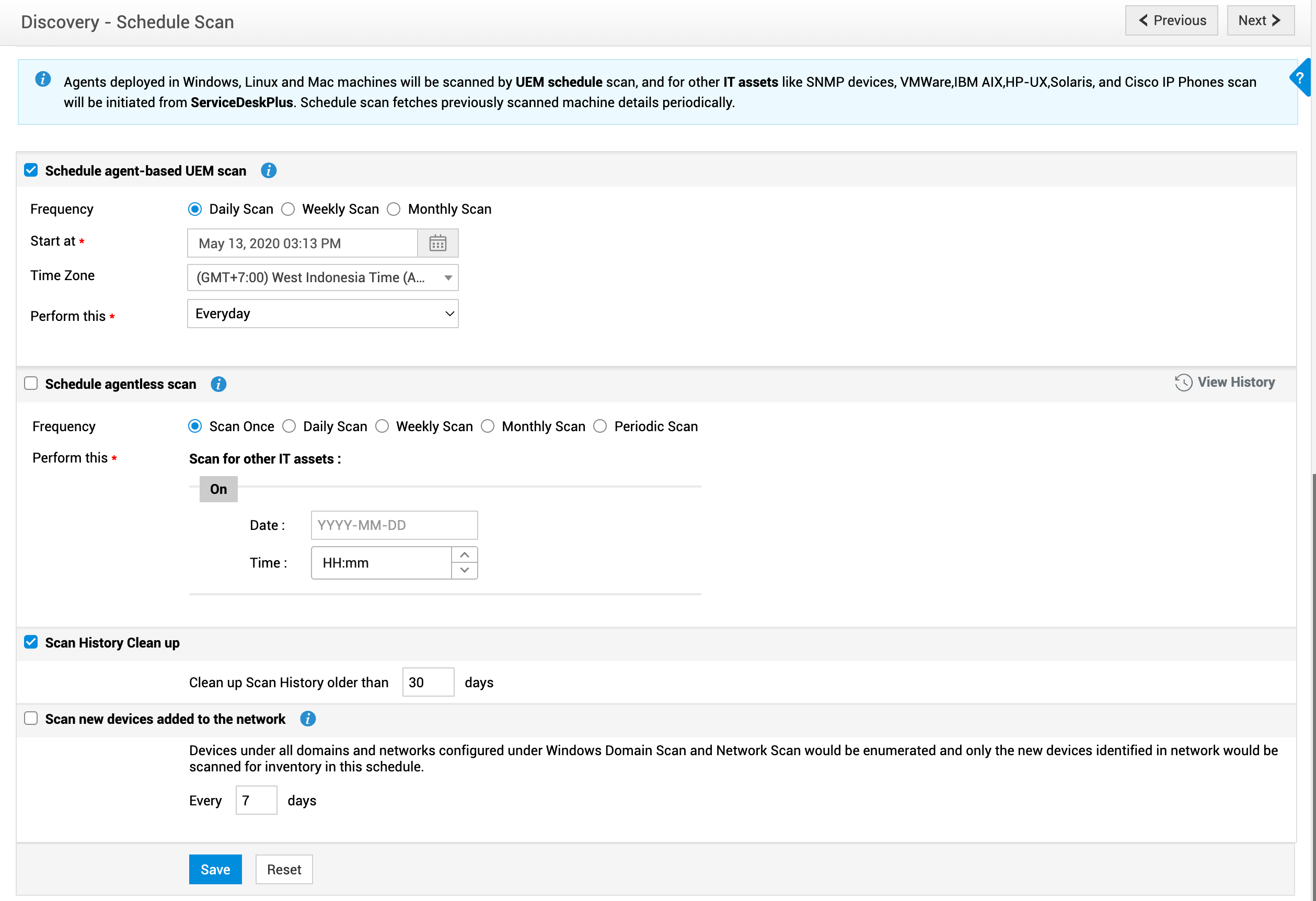The height and width of the screenshot is (901, 1316).
Task: Go to the Next page
Action: (1260, 21)
